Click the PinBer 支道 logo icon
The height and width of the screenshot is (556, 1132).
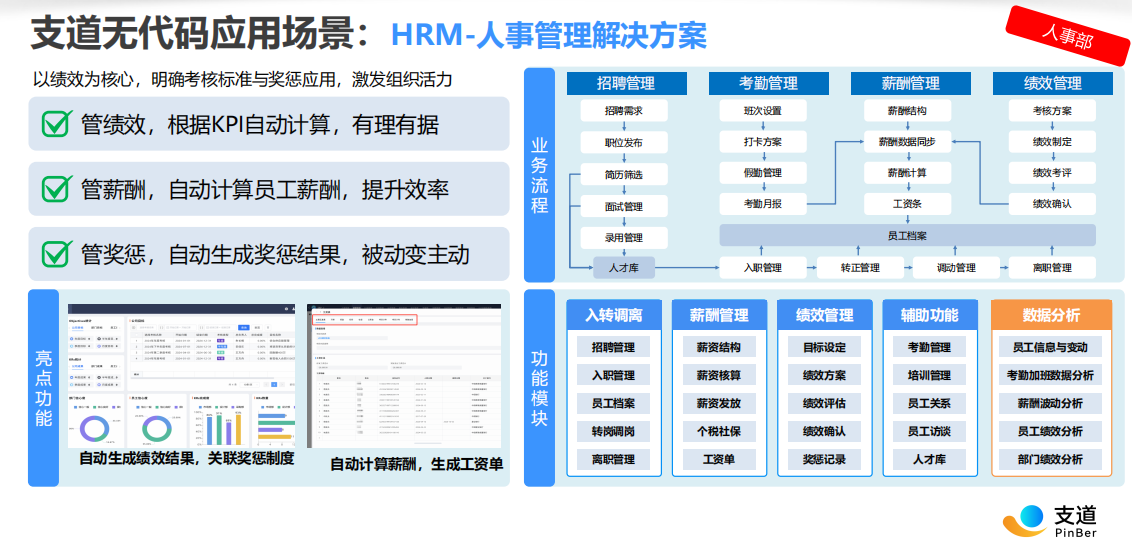click(1024, 521)
